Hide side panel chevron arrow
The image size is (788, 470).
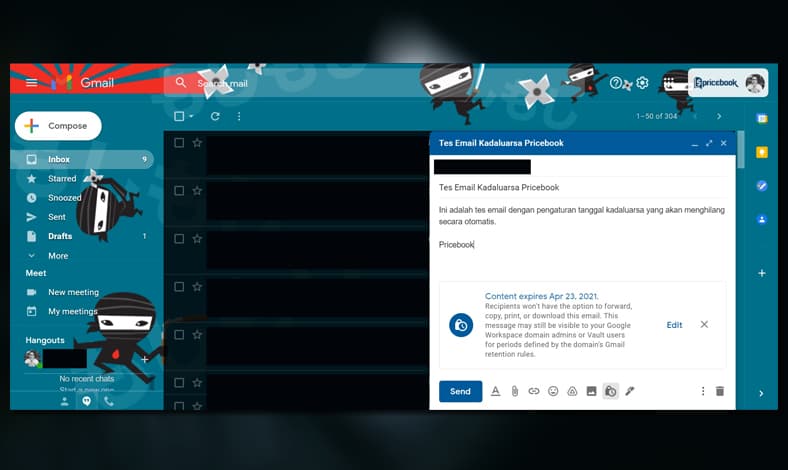click(761, 393)
